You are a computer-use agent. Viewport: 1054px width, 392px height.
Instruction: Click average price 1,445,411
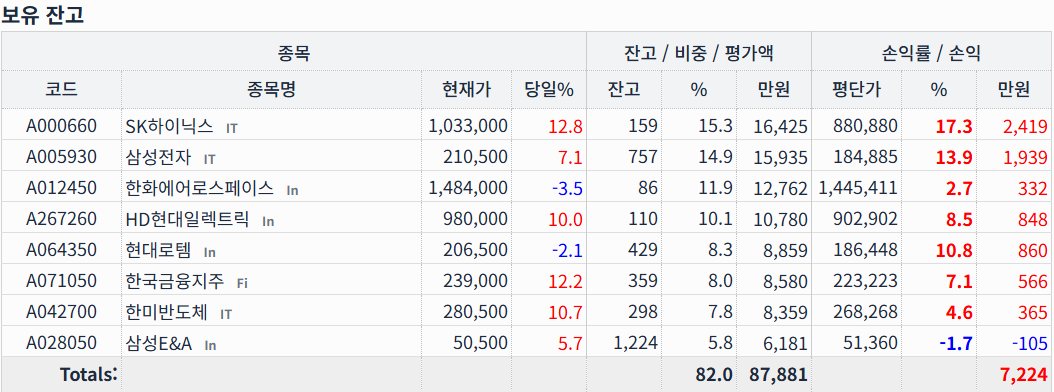coord(858,188)
